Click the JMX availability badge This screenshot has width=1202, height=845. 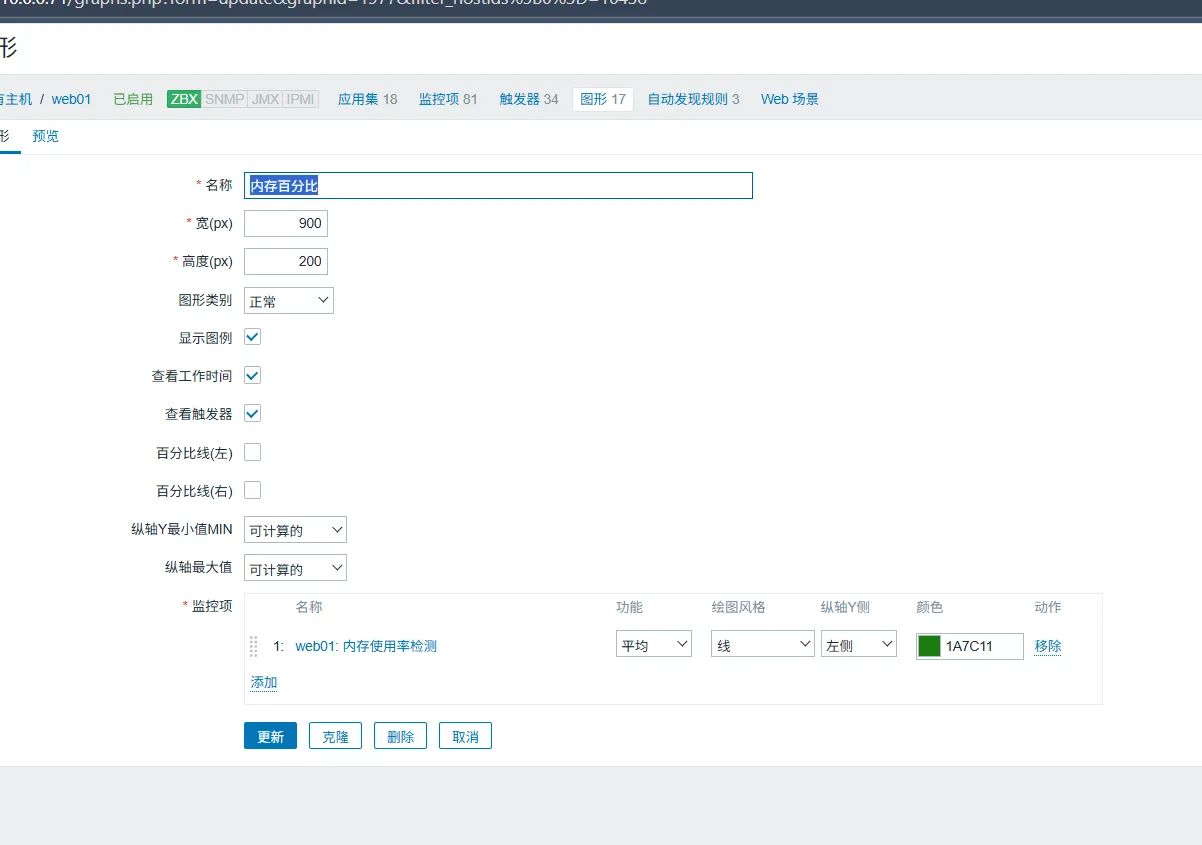tap(265, 99)
